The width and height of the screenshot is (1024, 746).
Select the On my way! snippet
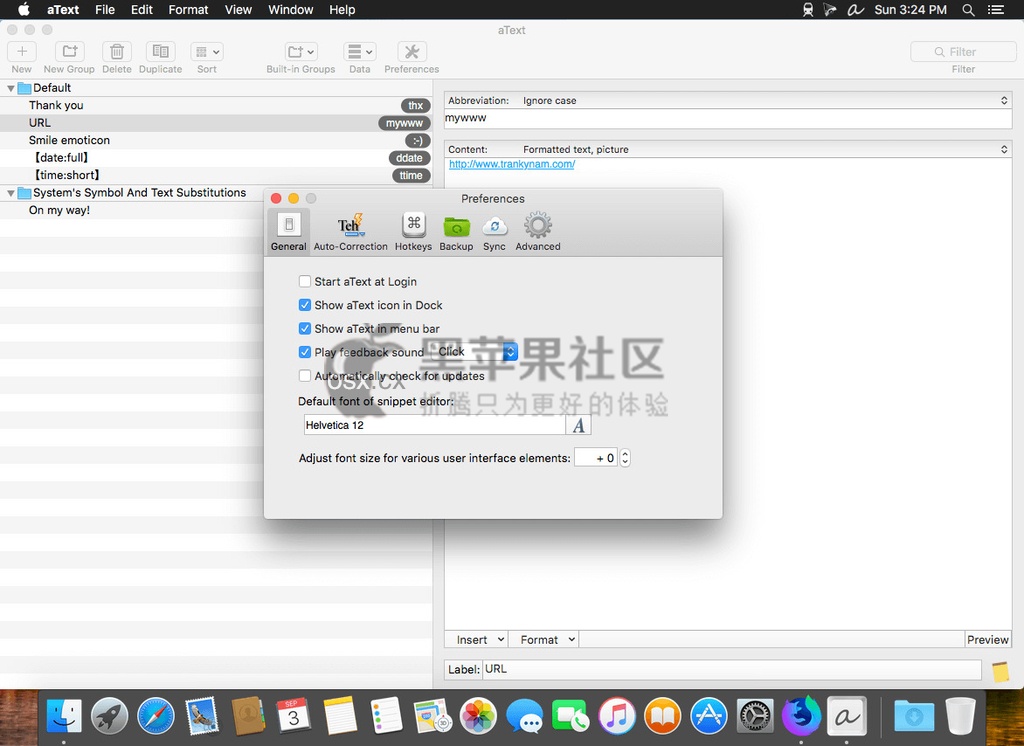point(131,210)
